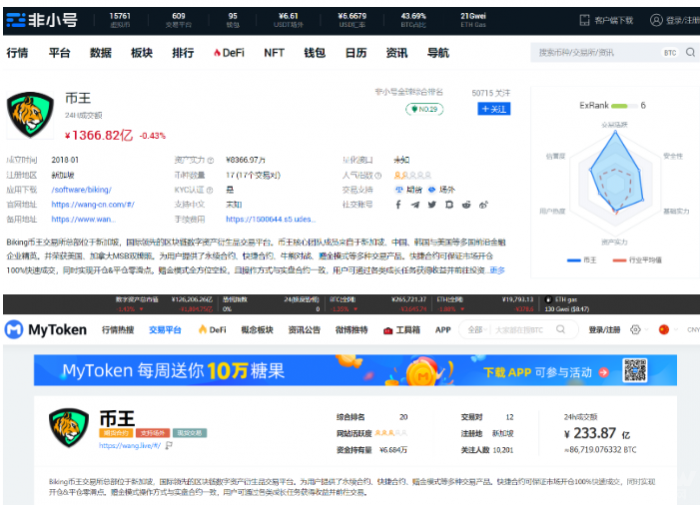Select 工具箱 in MyToken nav
Image resolution: width=700 pixels, height=505 pixels.
[x=402, y=330]
